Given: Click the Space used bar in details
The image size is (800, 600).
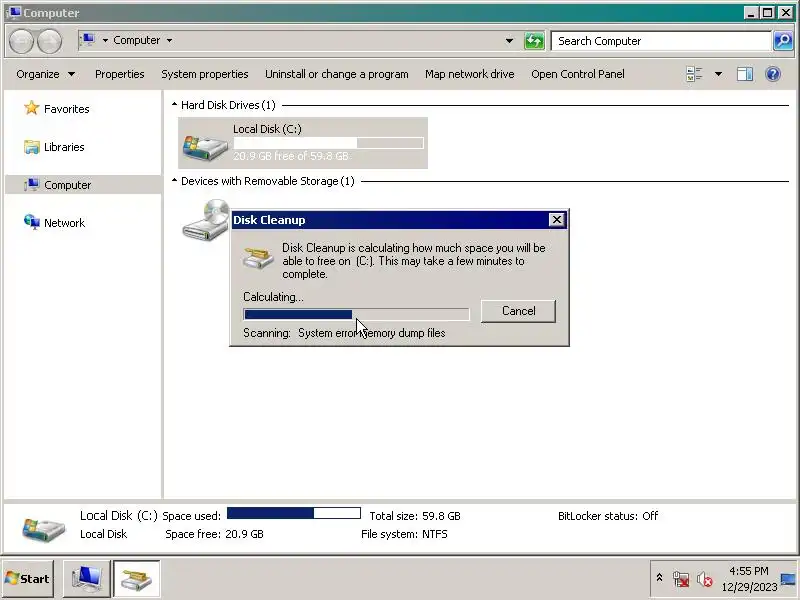Looking at the screenshot, I should point(294,513).
